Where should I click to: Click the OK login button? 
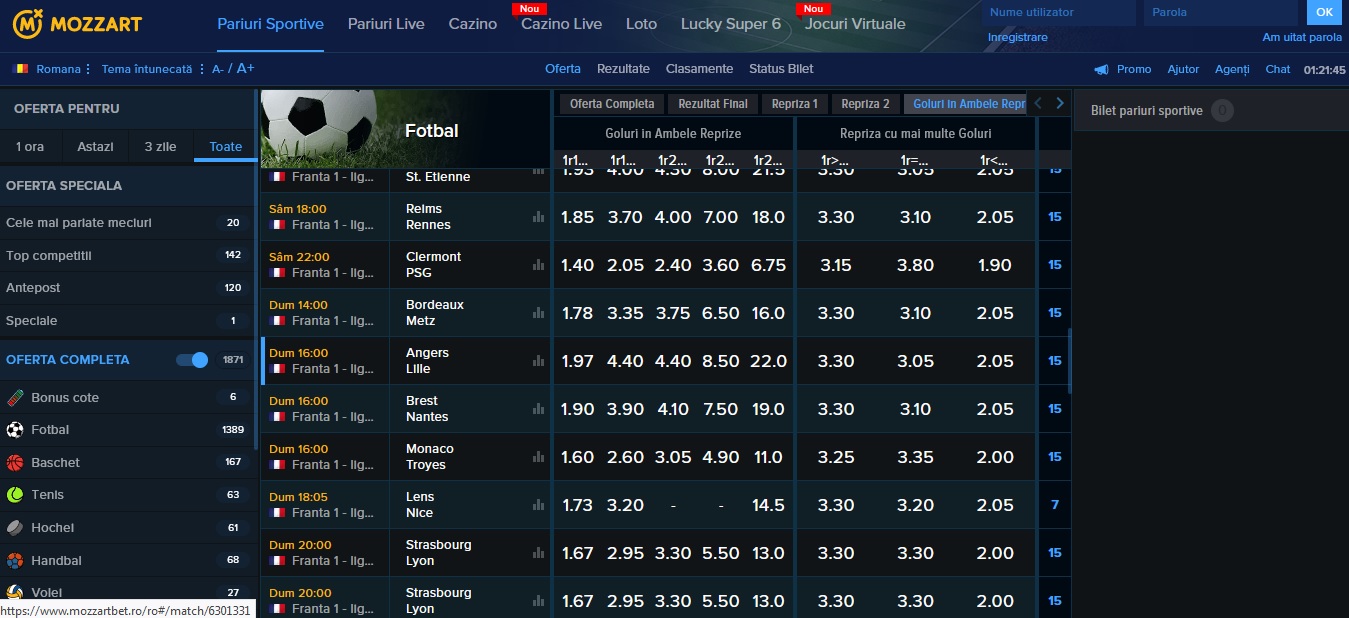click(x=1324, y=12)
